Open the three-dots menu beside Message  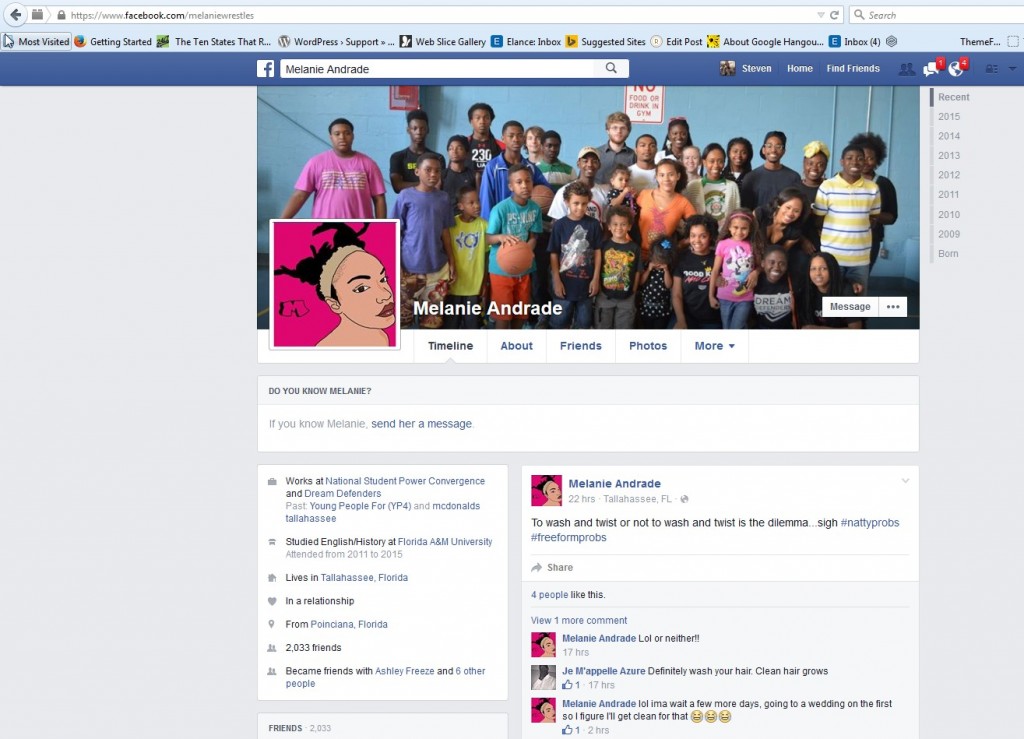[892, 307]
